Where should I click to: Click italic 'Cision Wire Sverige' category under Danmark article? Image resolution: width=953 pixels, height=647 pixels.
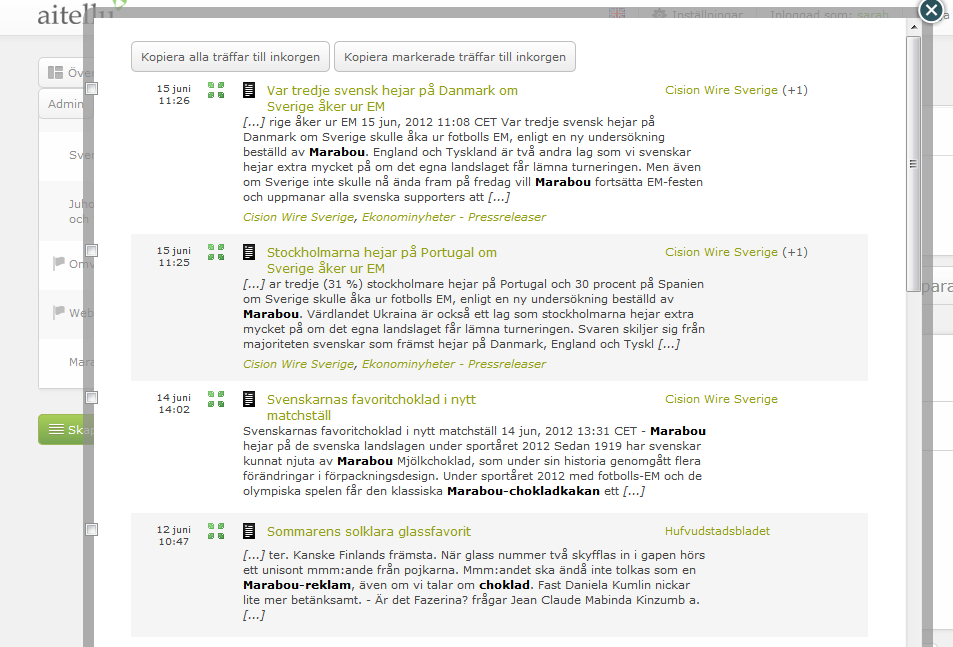pyautogui.click(x=298, y=217)
